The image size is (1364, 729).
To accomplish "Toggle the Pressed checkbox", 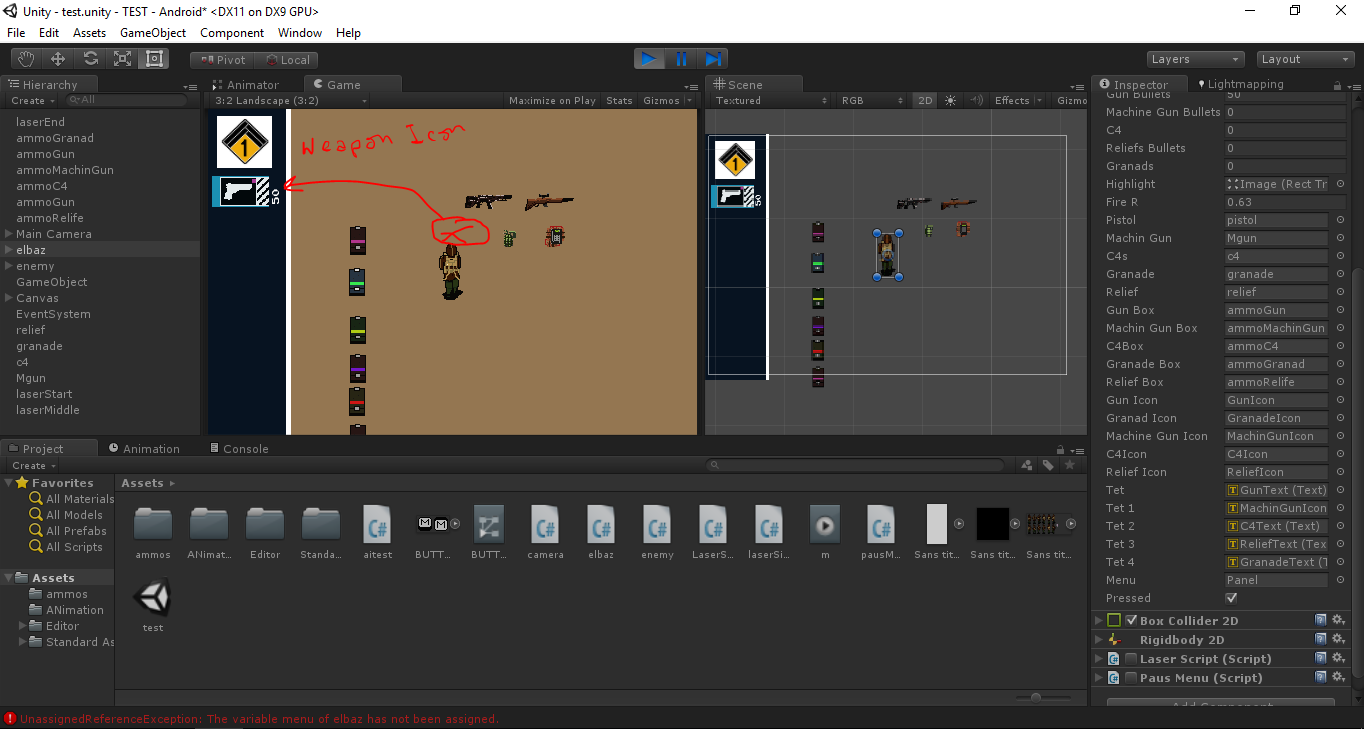I will click(x=1231, y=598).
